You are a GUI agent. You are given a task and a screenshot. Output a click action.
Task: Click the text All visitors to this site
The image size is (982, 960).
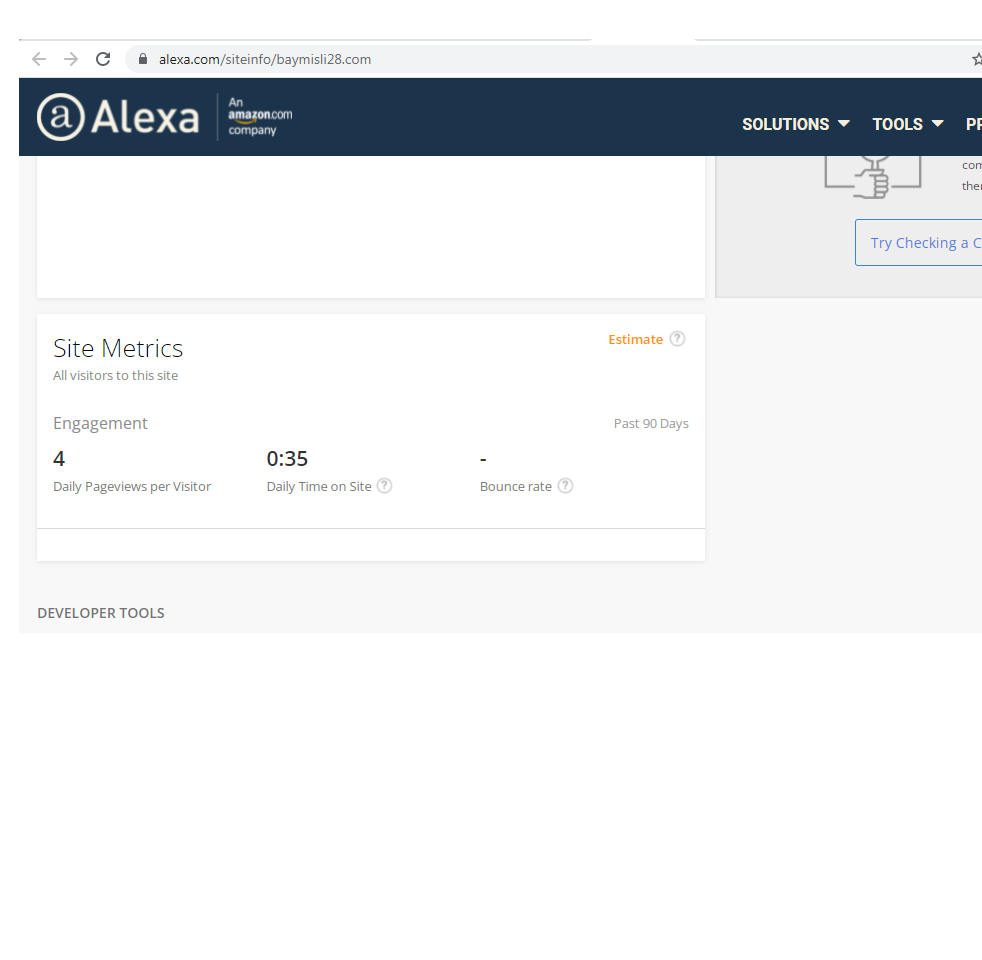pyautogui.click(x=115, y=376)
